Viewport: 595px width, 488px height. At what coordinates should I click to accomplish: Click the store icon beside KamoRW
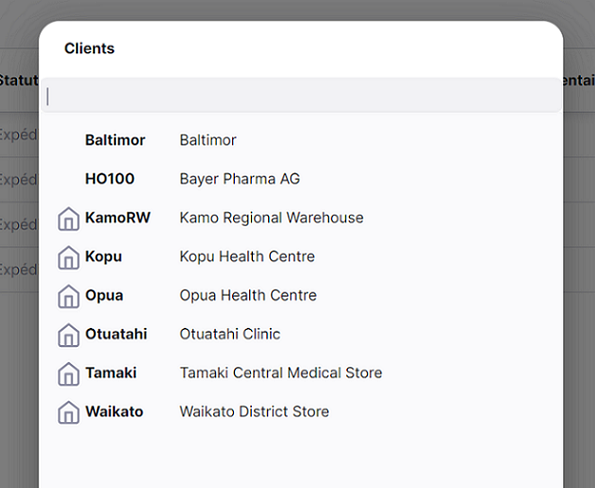point(69,219)
